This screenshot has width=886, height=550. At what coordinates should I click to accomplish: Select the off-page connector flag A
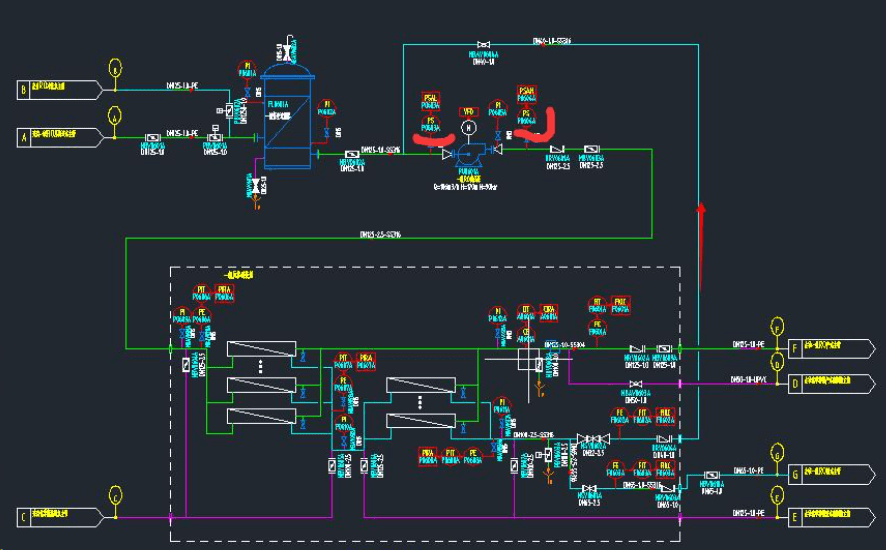[59, 137]
